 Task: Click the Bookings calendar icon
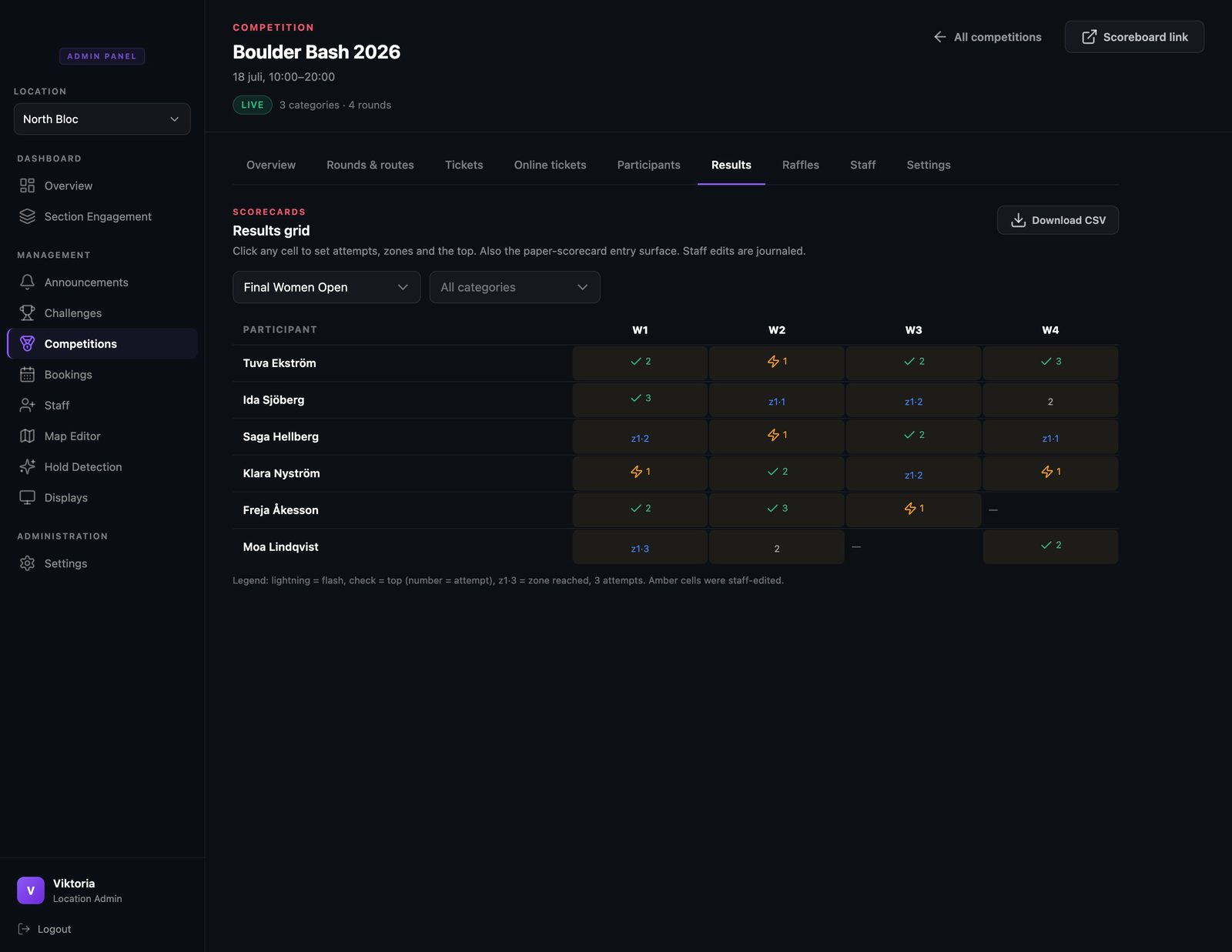pyautogui.click(x=27, y=375)
